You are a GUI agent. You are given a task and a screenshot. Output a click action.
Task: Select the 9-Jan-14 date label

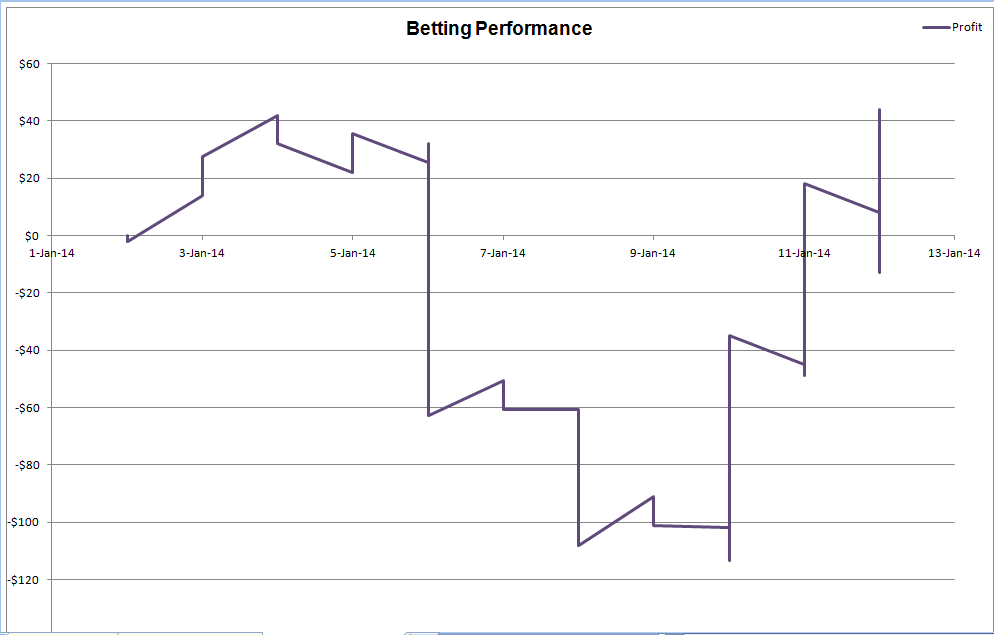(652, 253)
